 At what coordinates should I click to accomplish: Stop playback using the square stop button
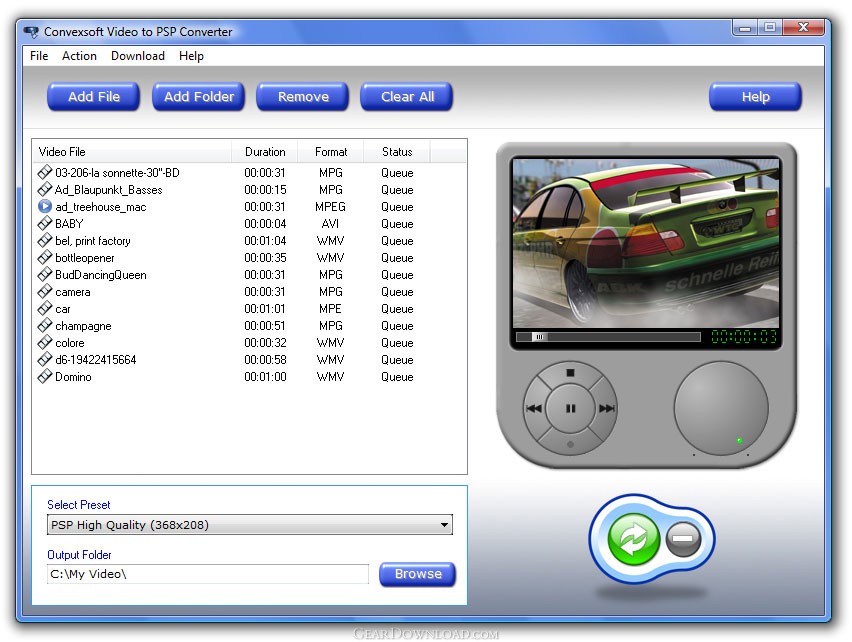click(570, 373)
